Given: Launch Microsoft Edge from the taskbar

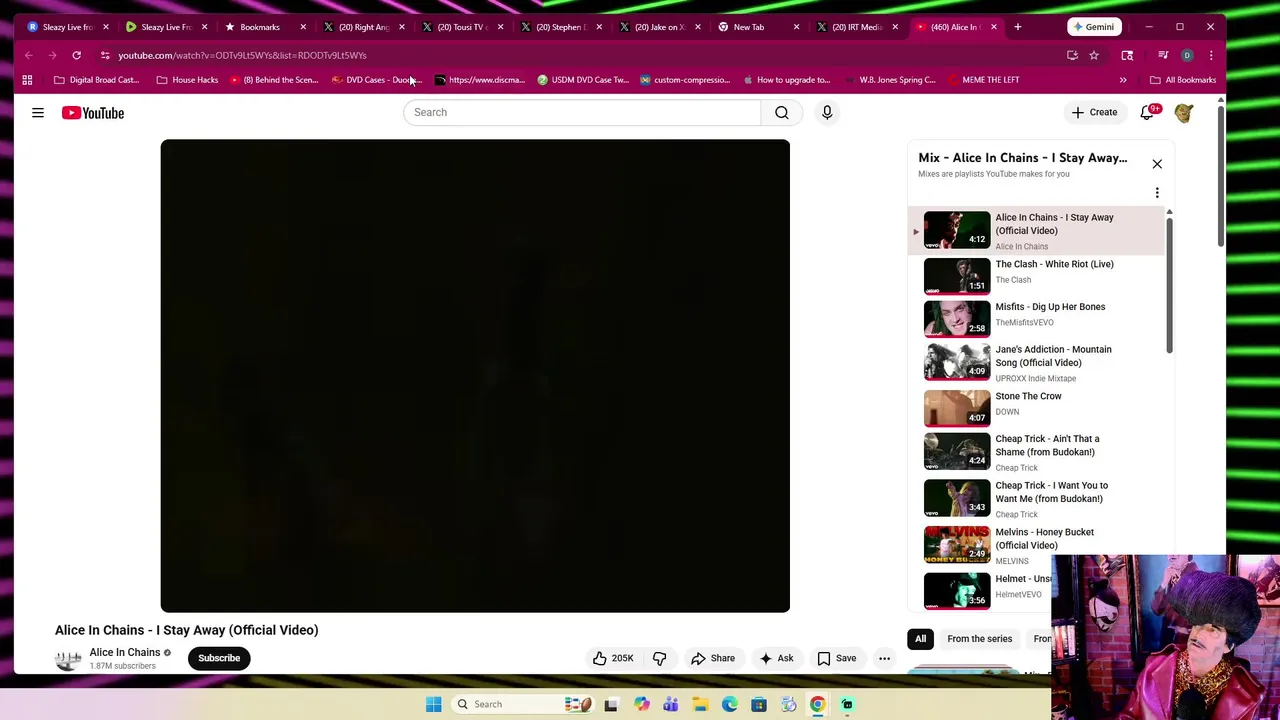Looking at the screenshot, I should (730, 704).
